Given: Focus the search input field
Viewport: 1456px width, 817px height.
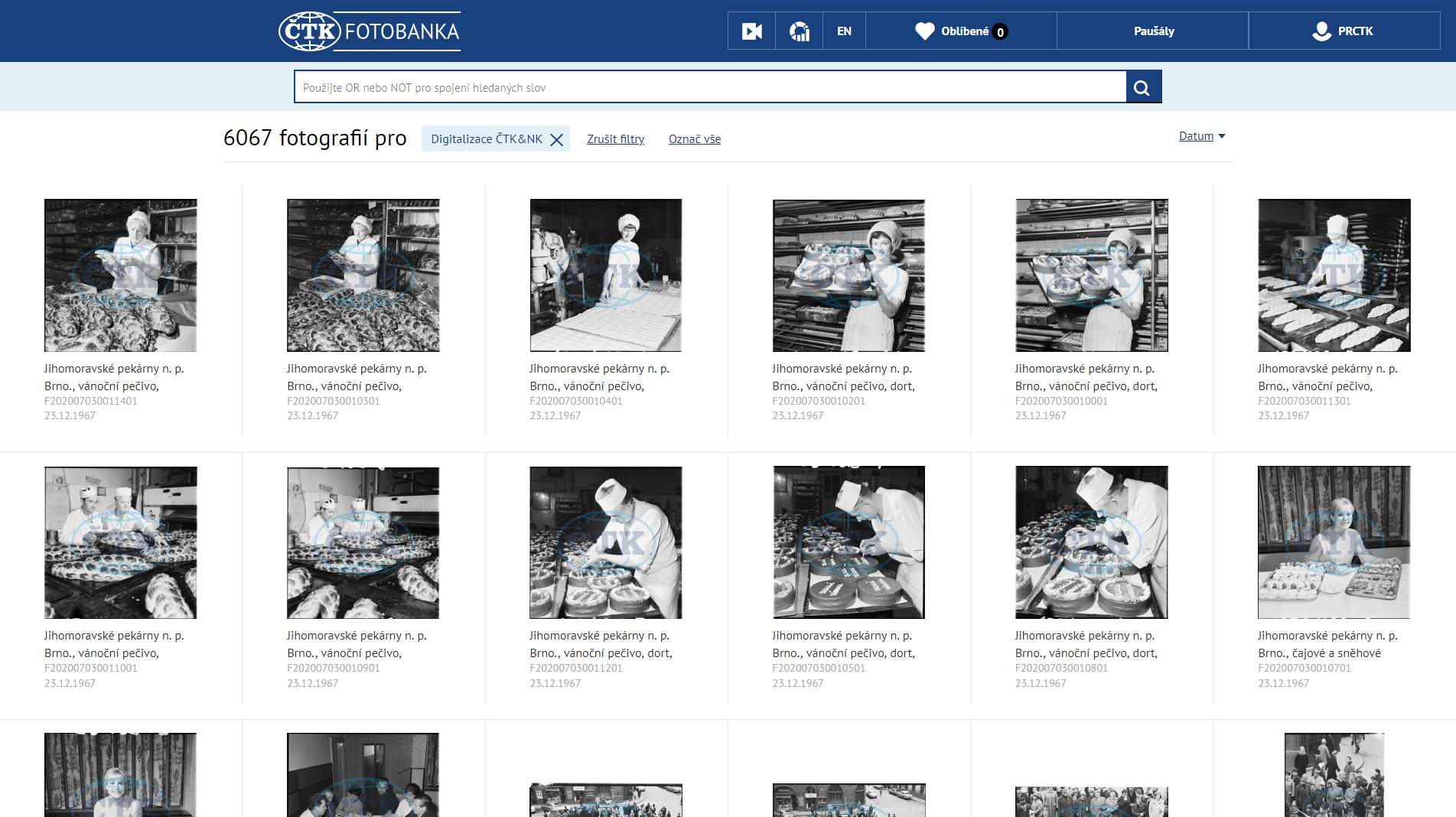Looking at the screenshot, I should [710, 87].
